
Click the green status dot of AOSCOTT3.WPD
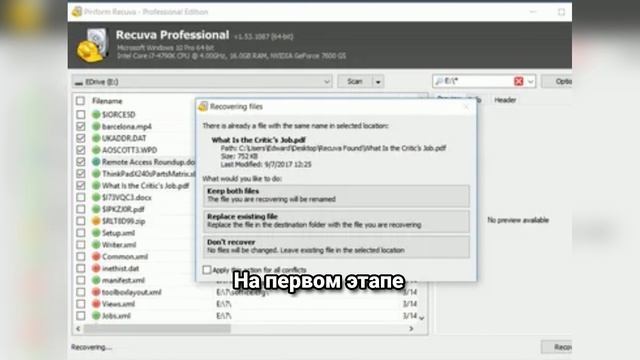click(x=96, y=150)
